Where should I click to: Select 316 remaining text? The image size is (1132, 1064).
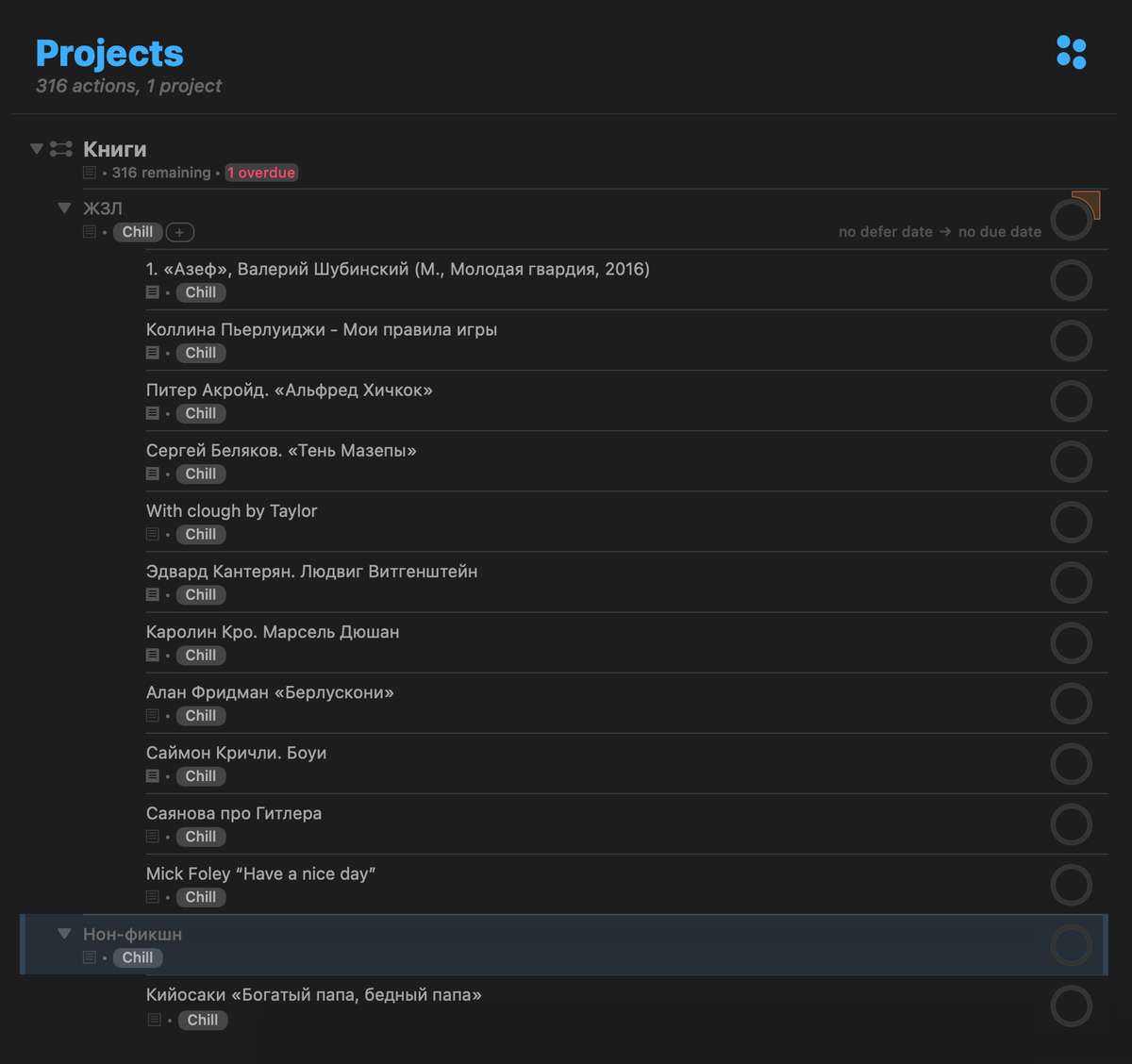coord(161,173)
